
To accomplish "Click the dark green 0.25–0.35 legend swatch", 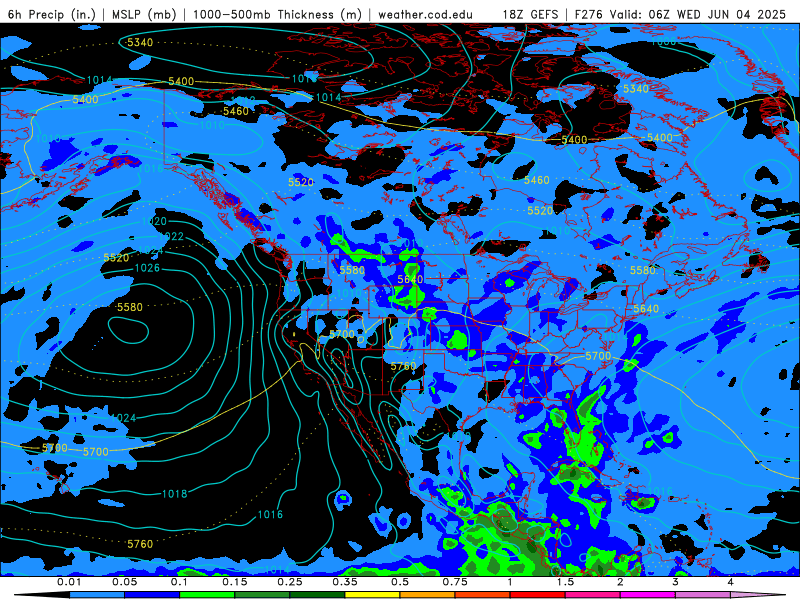I will (317, 595).
